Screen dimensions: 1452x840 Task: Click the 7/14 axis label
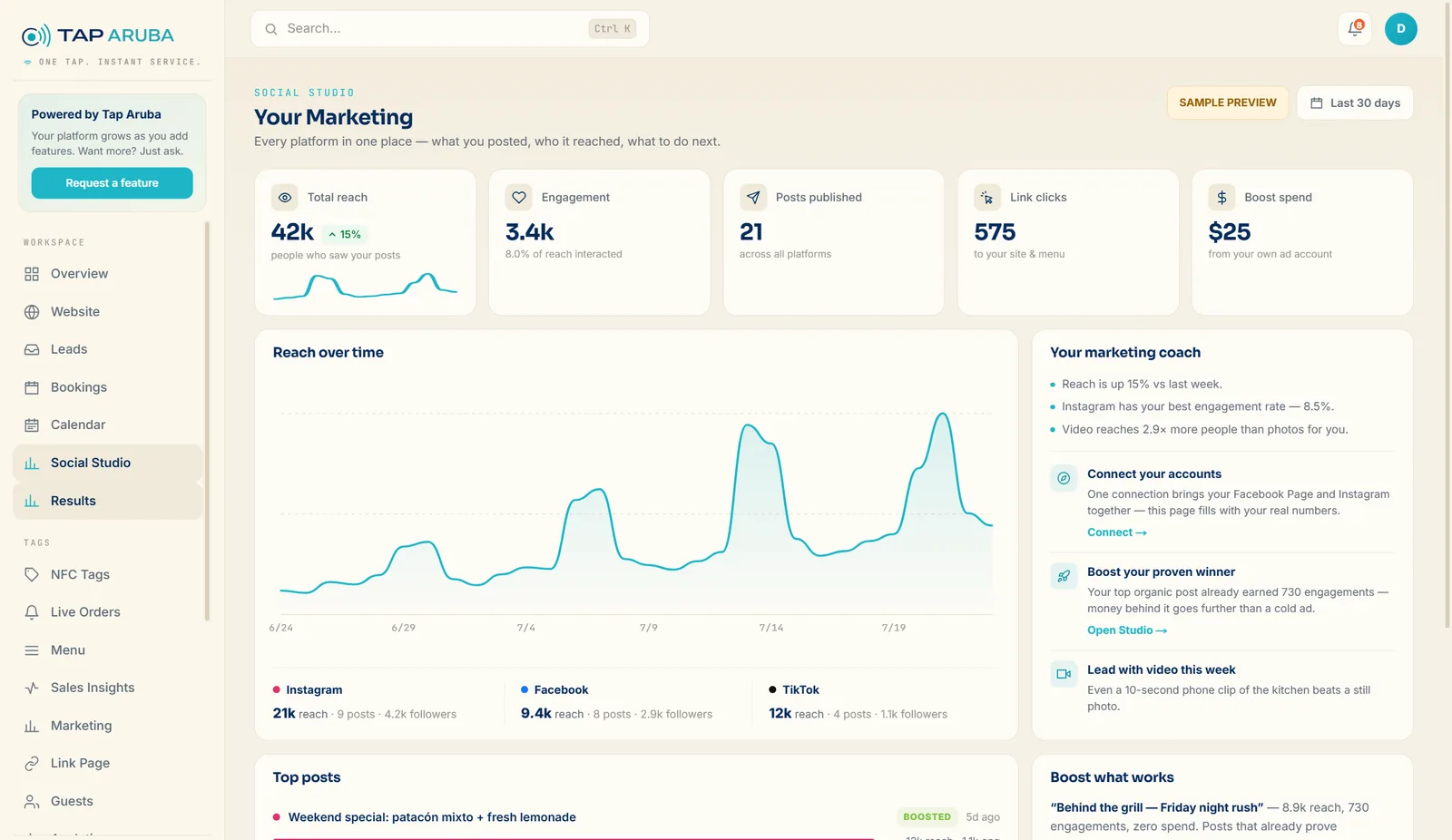pyautogui.click(x=770, y=628)
